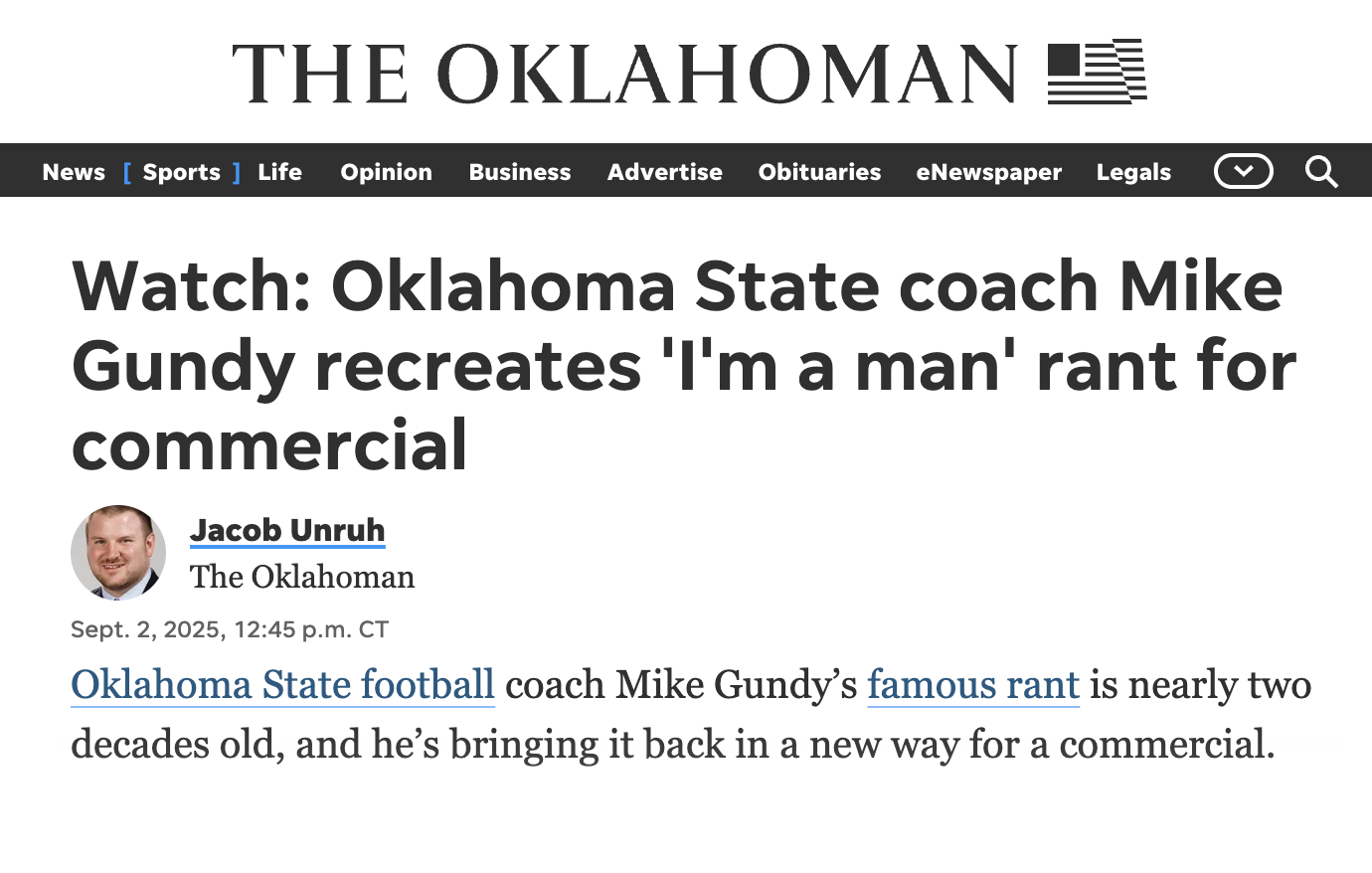Expand the chevron menu in the navigation bar
The image size is (1372, 873).
1243,171
